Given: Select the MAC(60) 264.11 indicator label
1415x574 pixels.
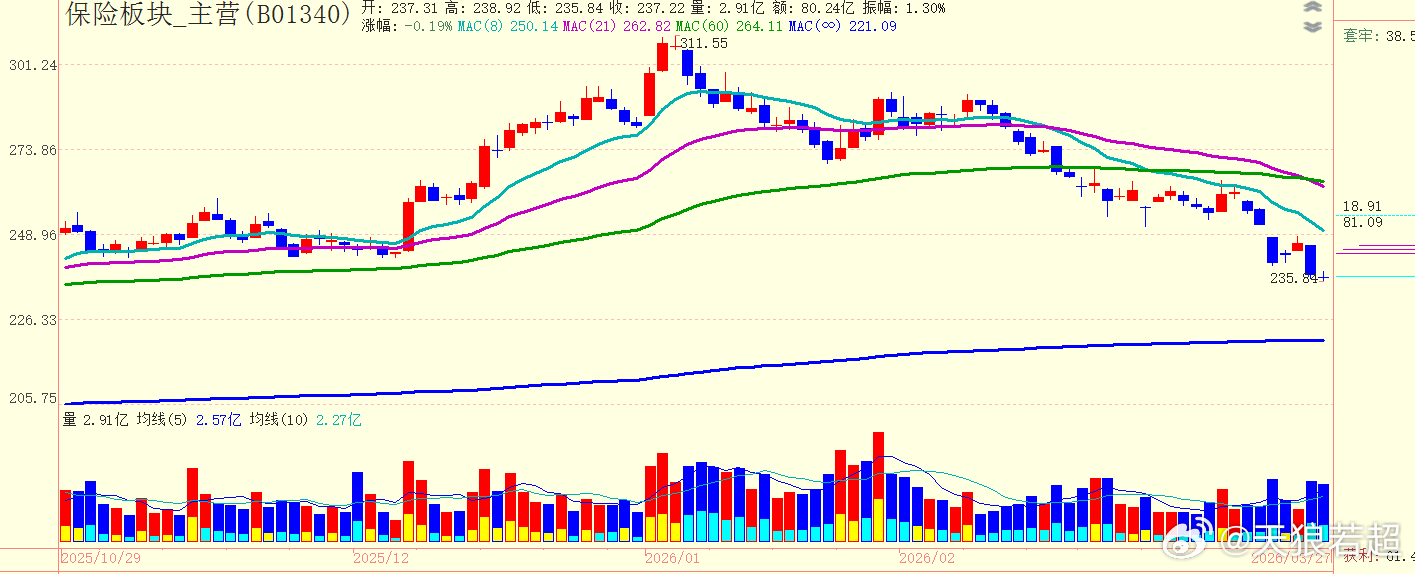Looking at the screenshot, I should click(729, 26).
